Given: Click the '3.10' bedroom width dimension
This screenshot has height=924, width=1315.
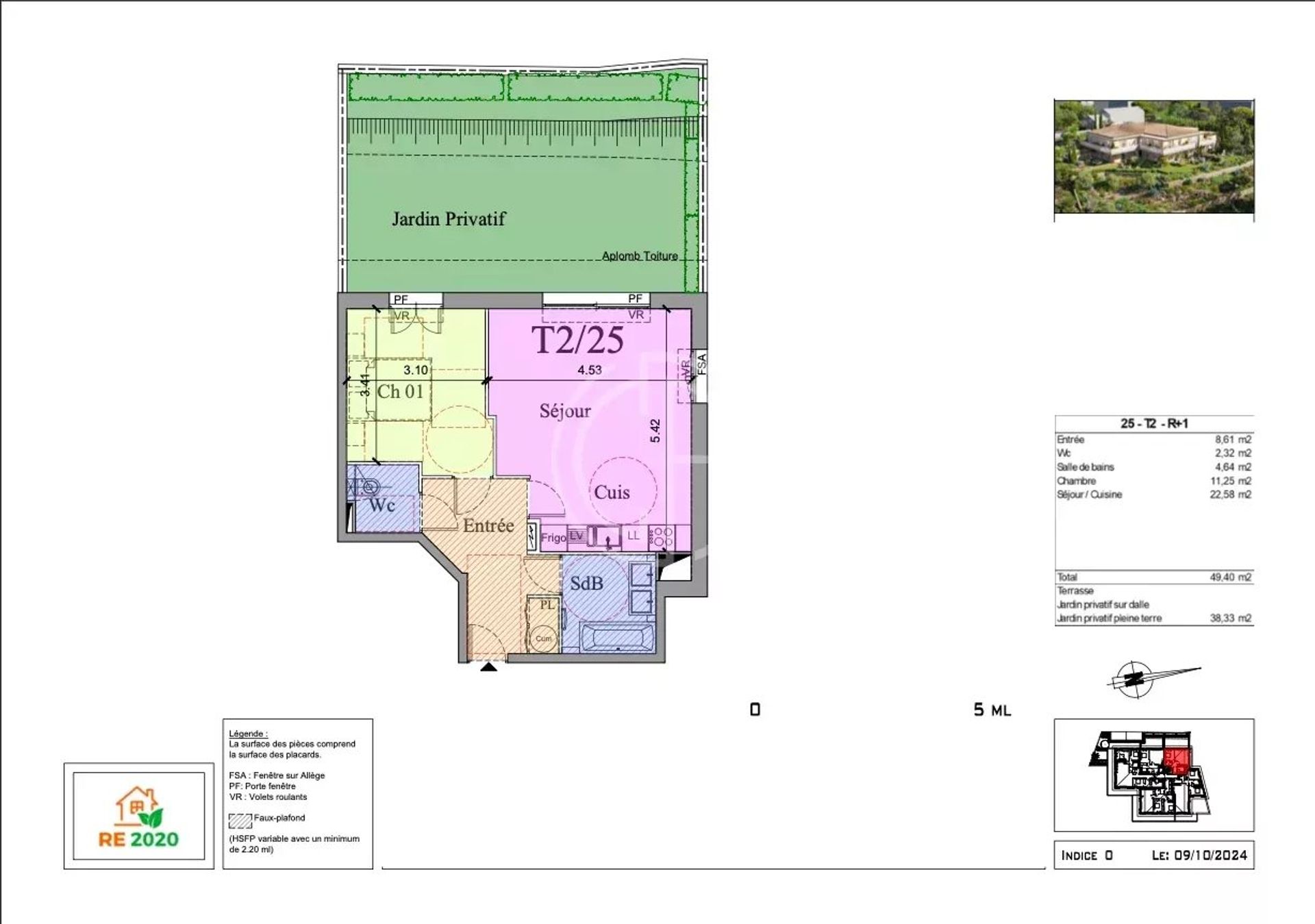Looking at the screenshot, I should [x=416, y=370].
